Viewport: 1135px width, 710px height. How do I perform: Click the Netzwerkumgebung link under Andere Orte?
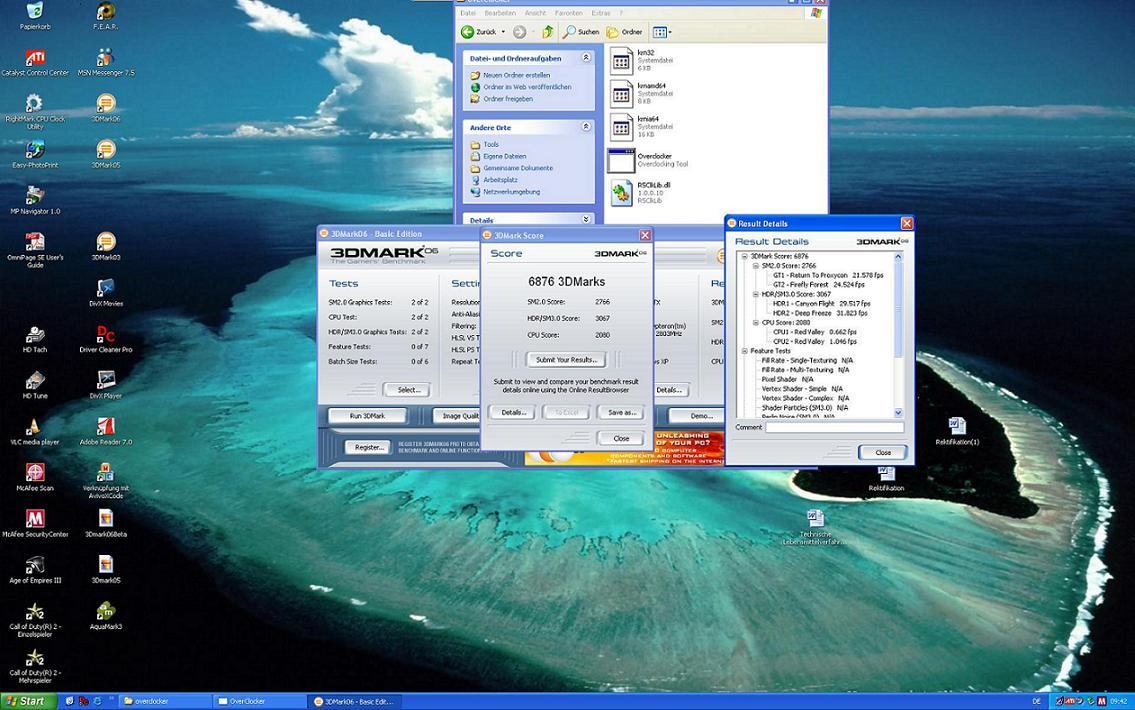pyautogui.click(x=511, y=192)
